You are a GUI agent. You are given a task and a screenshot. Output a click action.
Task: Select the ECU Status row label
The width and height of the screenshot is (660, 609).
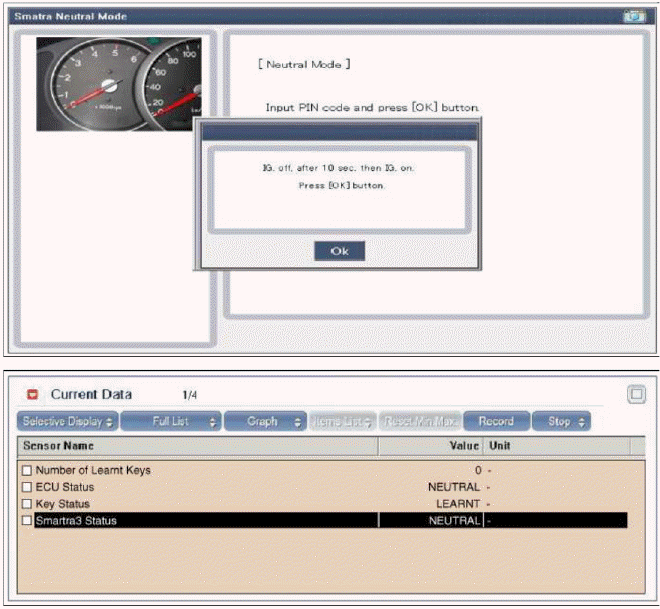point(65,487)
